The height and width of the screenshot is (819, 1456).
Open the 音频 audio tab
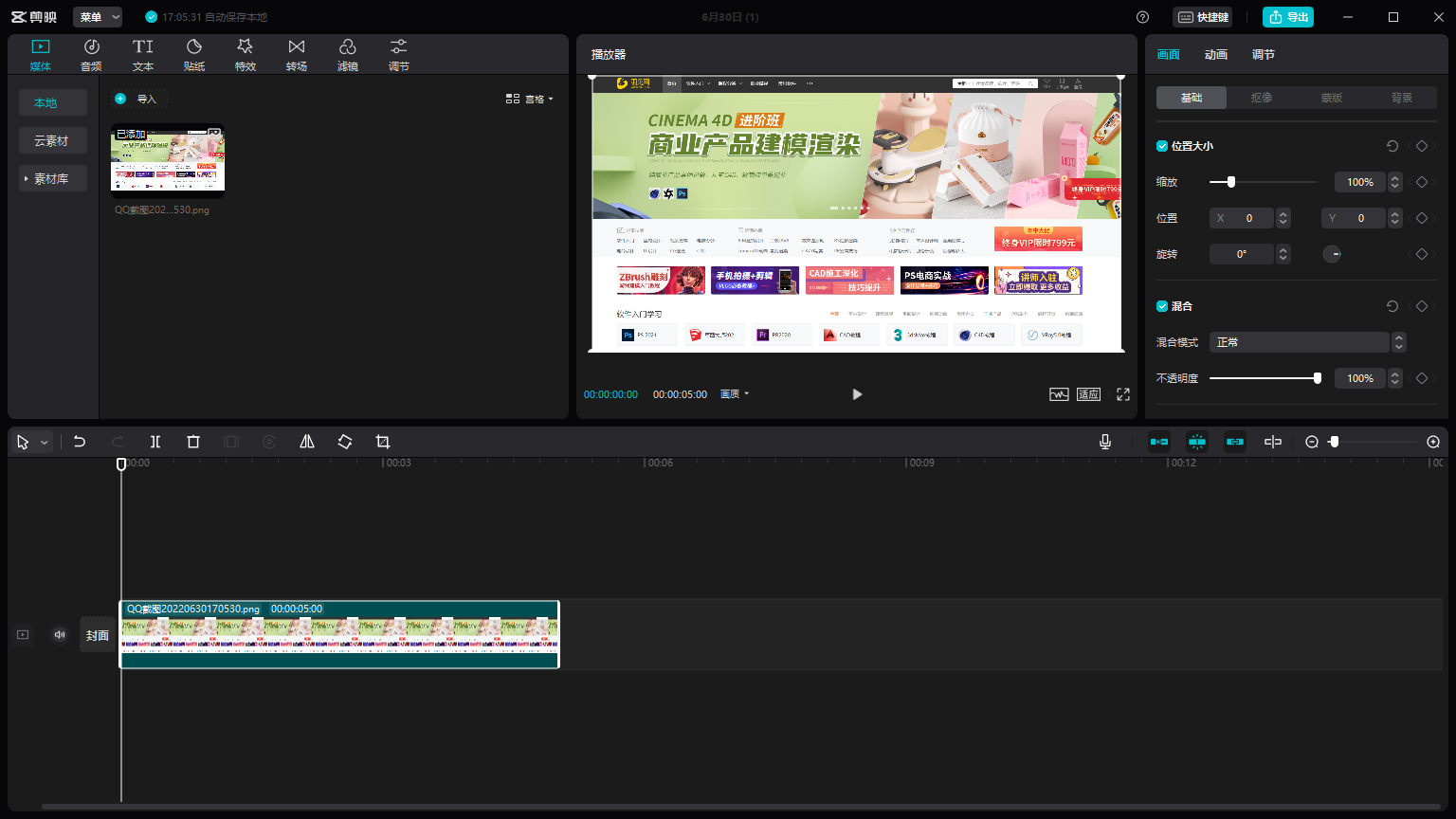[x=91, y=55]
